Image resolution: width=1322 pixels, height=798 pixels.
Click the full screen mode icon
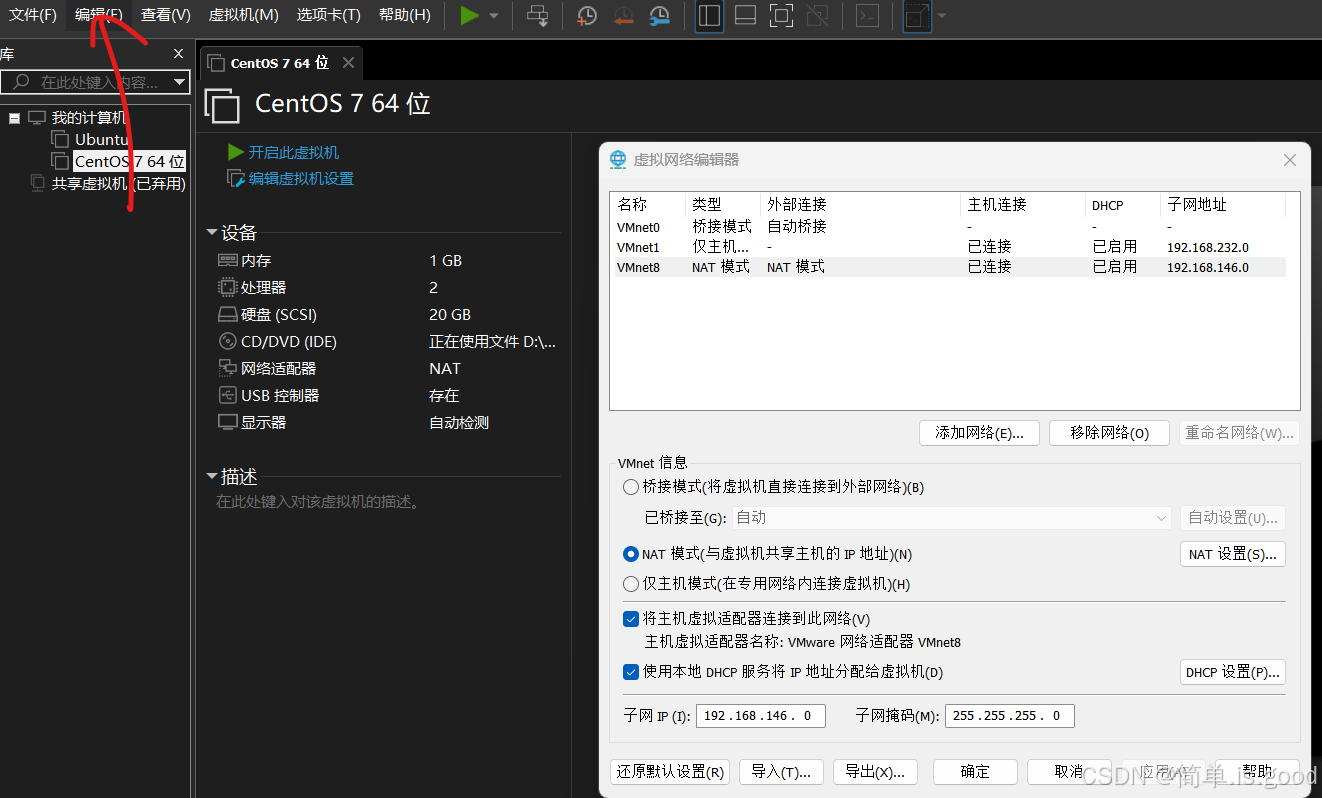pos(781,16)
